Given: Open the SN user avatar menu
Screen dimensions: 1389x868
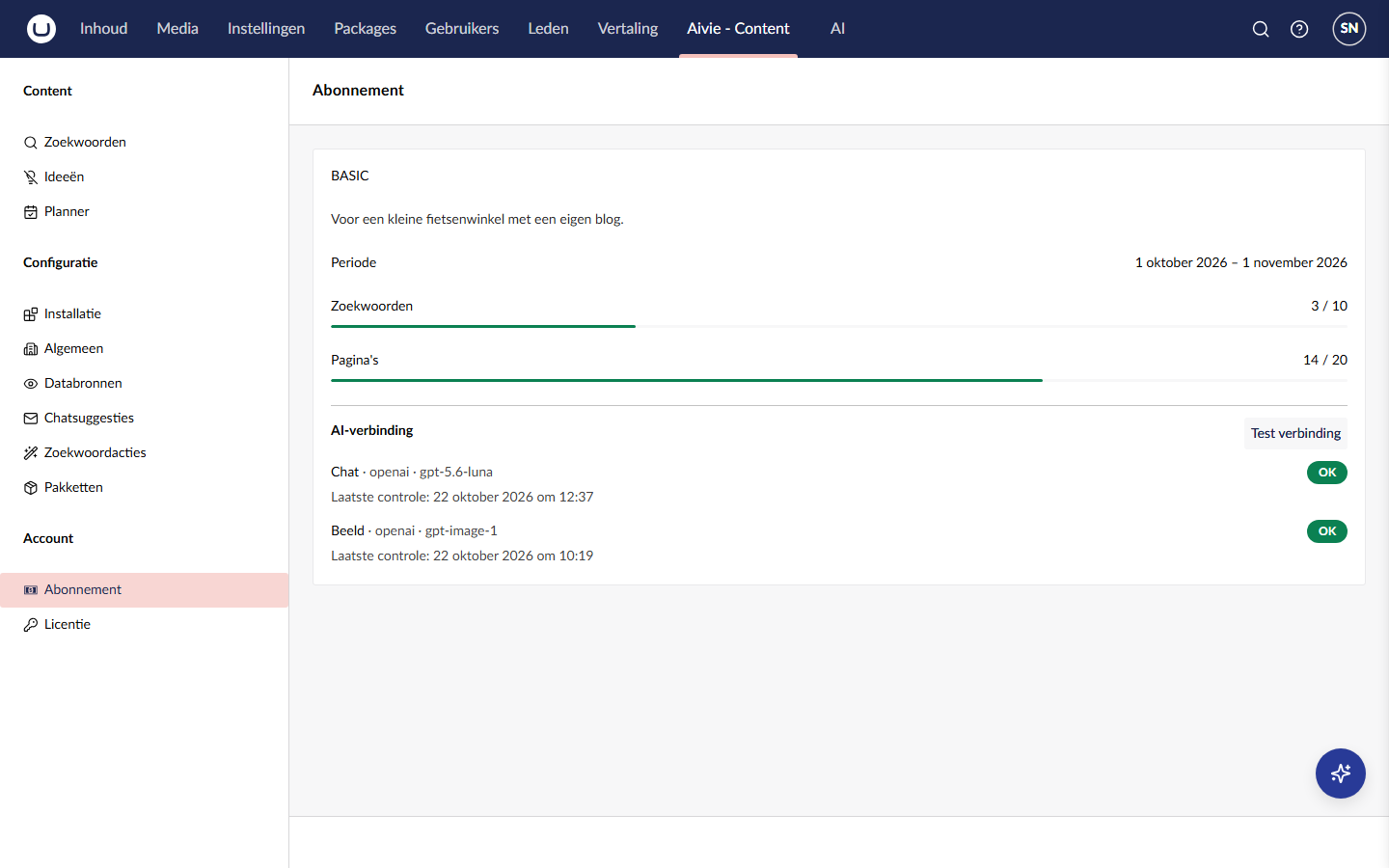Looking at the screenshot, I should 1349,29.
